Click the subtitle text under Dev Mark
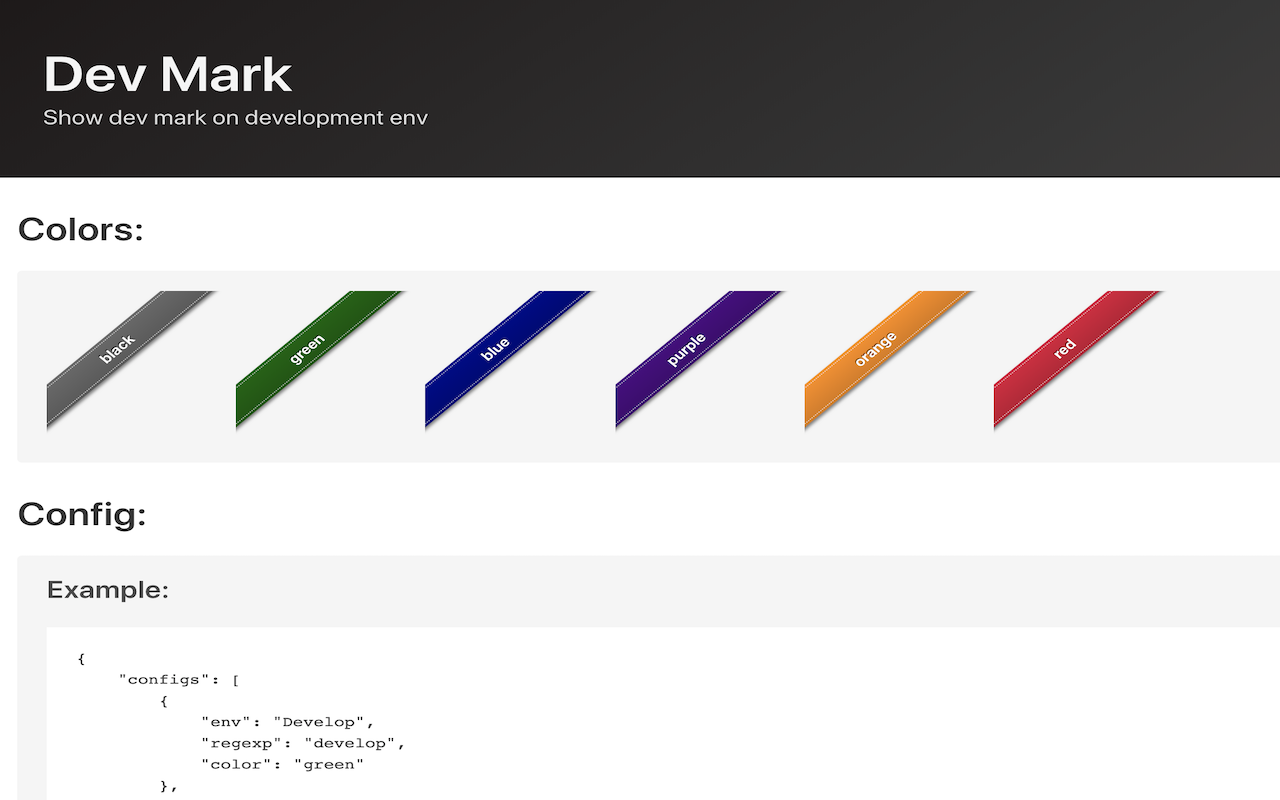Screen dimensions: 1280x800 click(x=235, y=117)
